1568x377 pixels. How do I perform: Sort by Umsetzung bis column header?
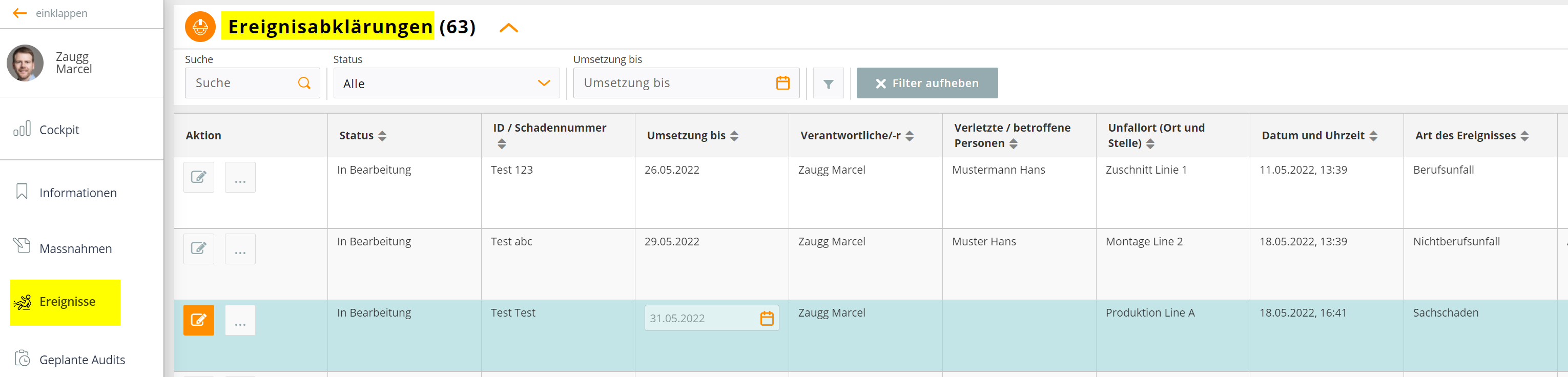click(734, 136)
